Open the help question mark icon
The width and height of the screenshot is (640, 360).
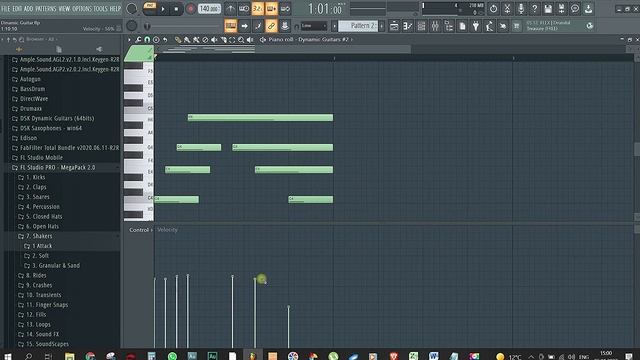tap(534, 9)
